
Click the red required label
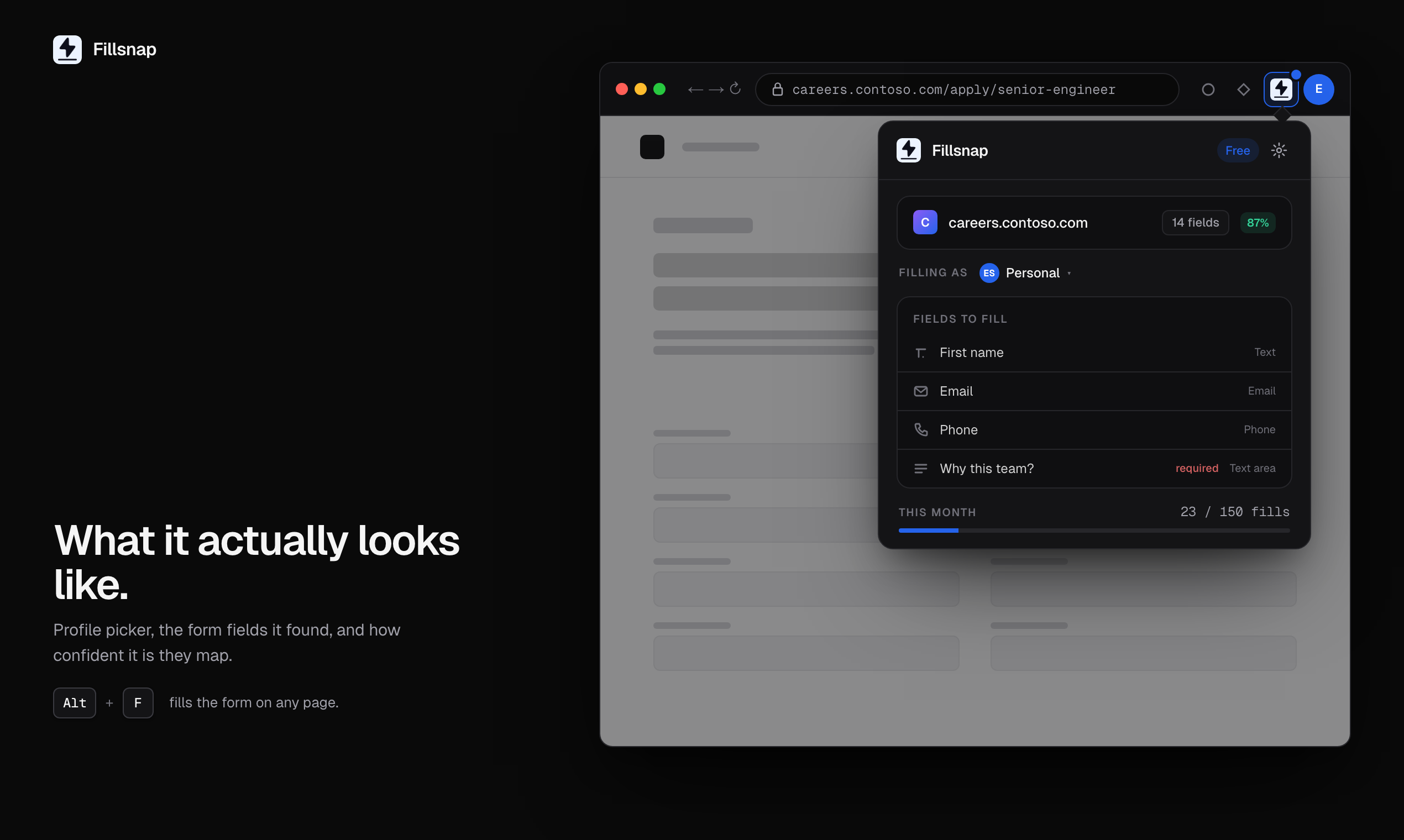(1197, 468)
